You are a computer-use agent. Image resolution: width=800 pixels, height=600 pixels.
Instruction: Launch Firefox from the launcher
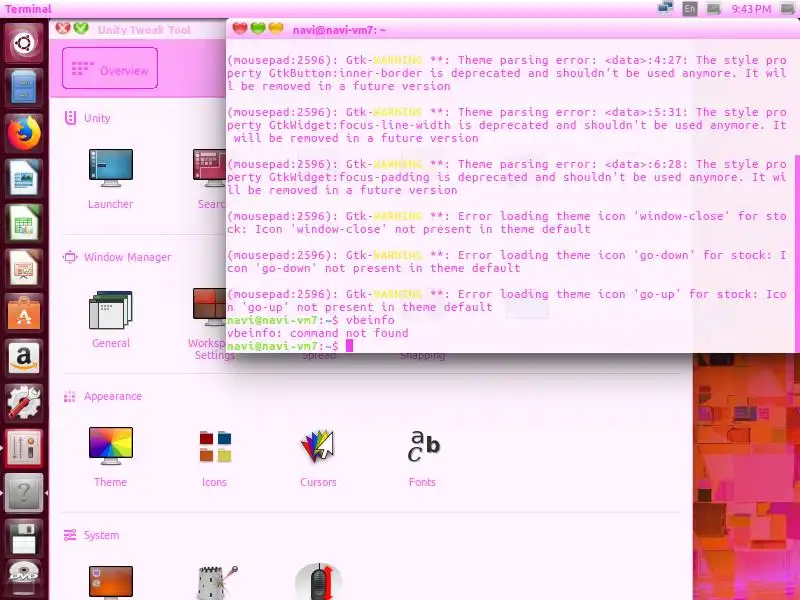point(24,133)
